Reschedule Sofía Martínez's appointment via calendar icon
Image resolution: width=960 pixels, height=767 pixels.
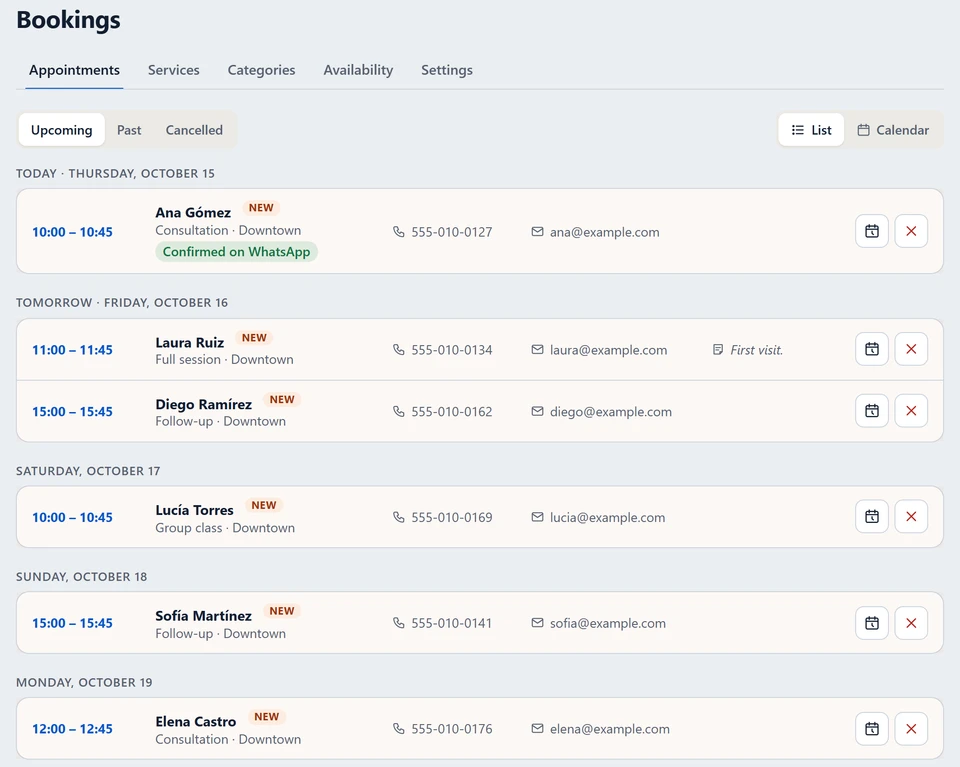tap(871, 623)
